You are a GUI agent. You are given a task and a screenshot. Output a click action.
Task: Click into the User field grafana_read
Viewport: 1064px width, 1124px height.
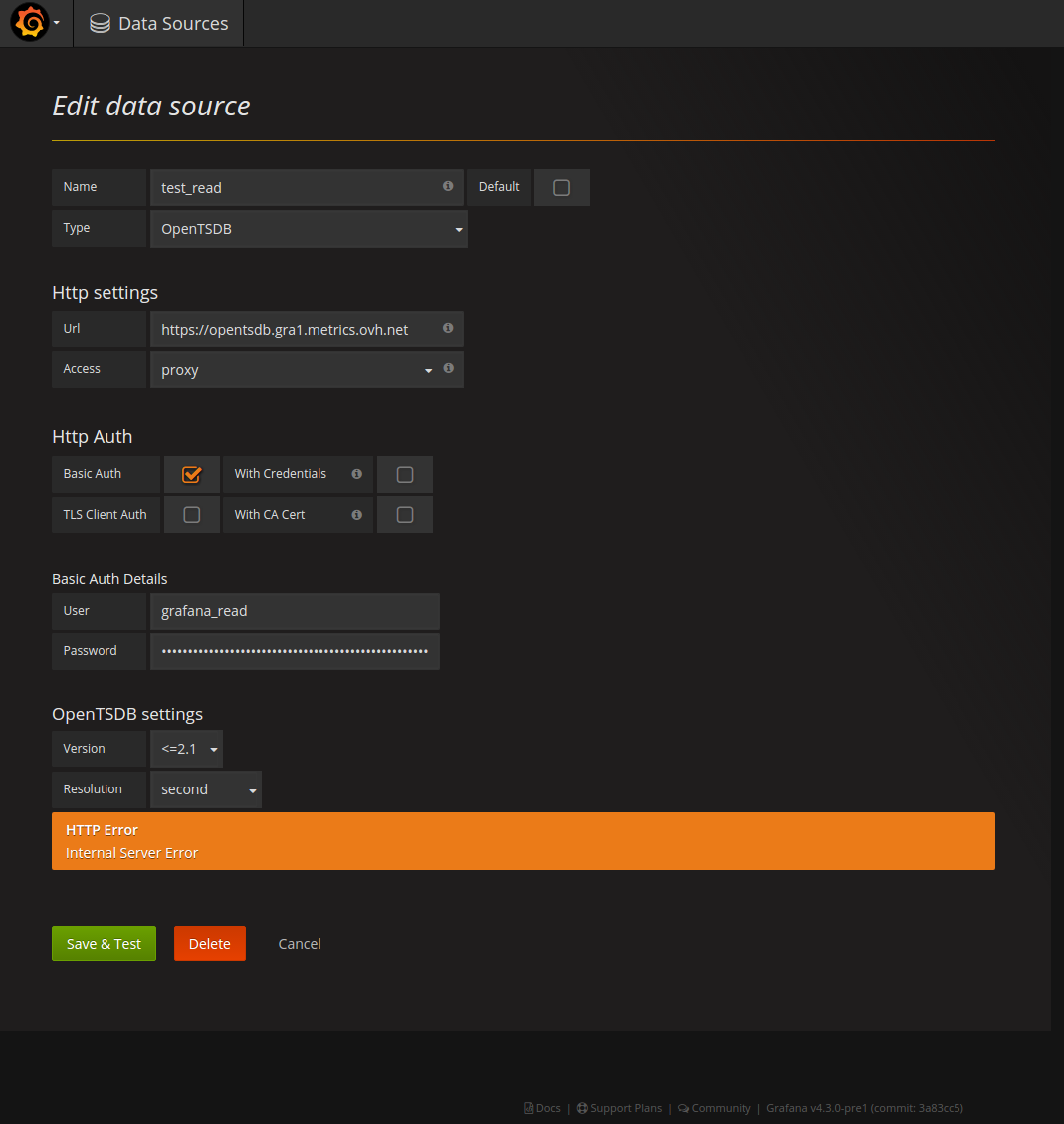click(x=295, y=611)
